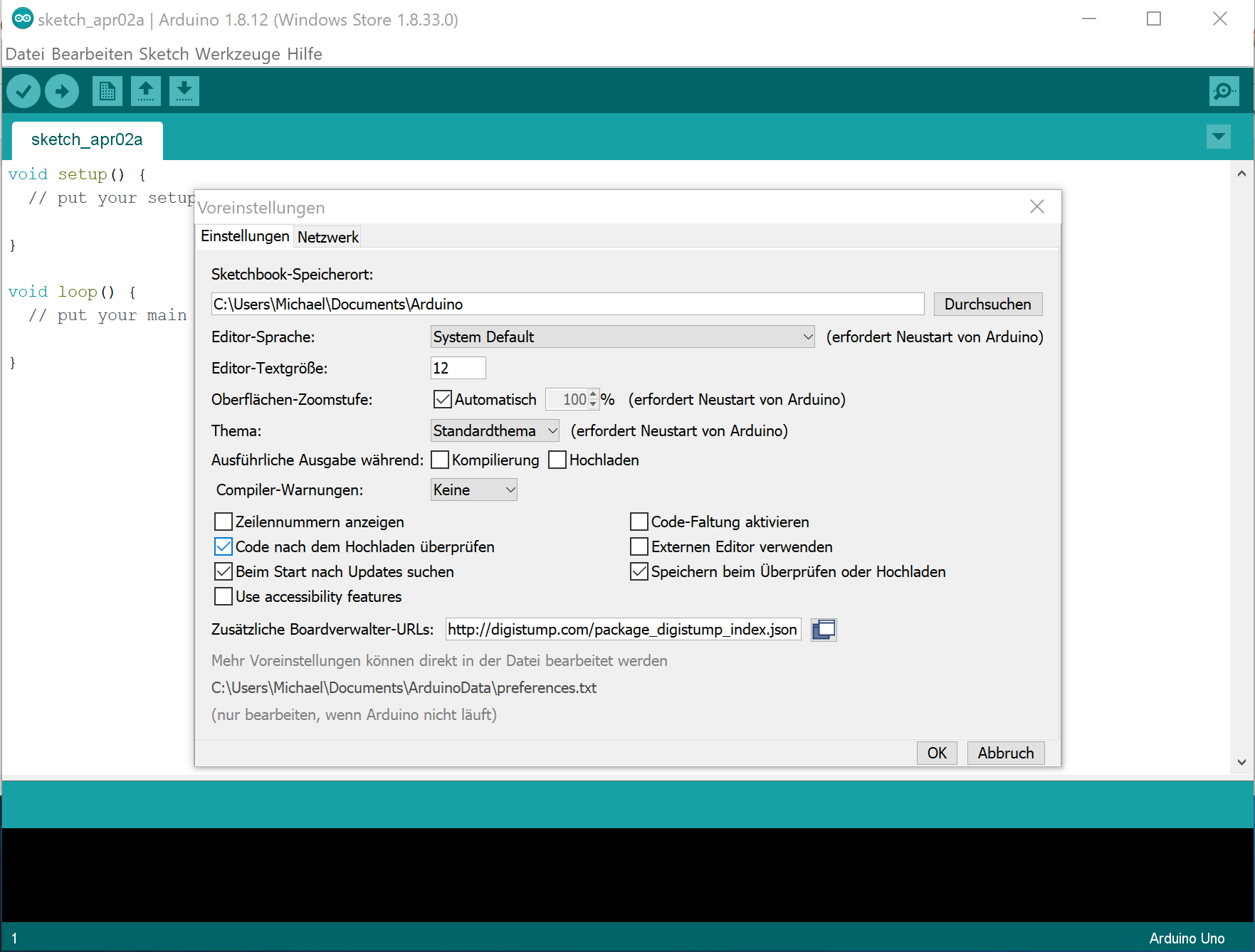Viewport: 1255px width, 952px height.
Task: Select the Einstellungen tab
Action: [x=245, y=236]
